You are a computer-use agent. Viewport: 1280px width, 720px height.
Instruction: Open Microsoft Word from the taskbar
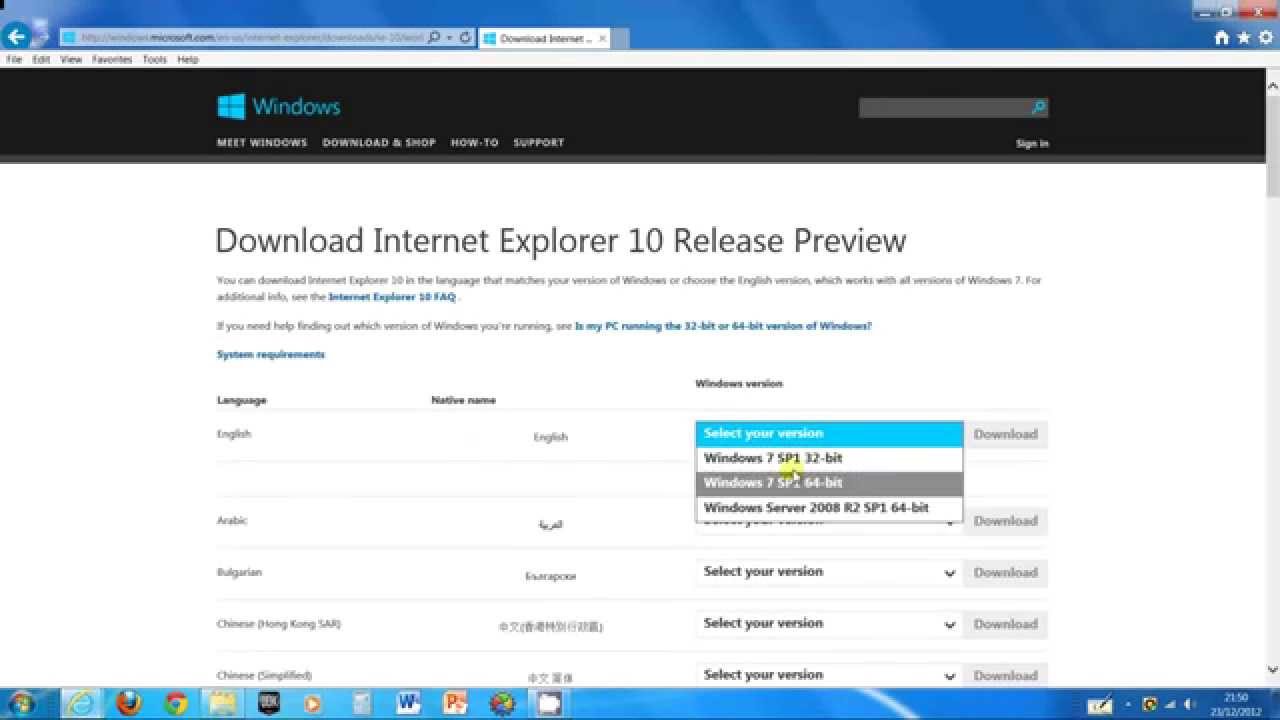coord(408,703)
